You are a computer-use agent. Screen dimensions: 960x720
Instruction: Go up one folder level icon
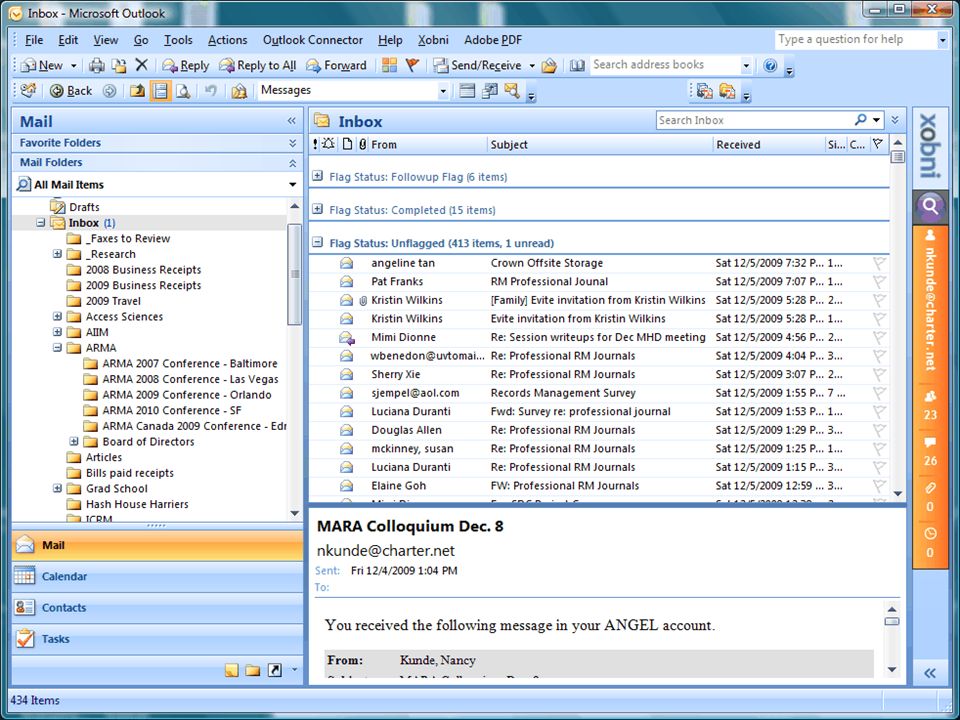[x=137, y=91]
